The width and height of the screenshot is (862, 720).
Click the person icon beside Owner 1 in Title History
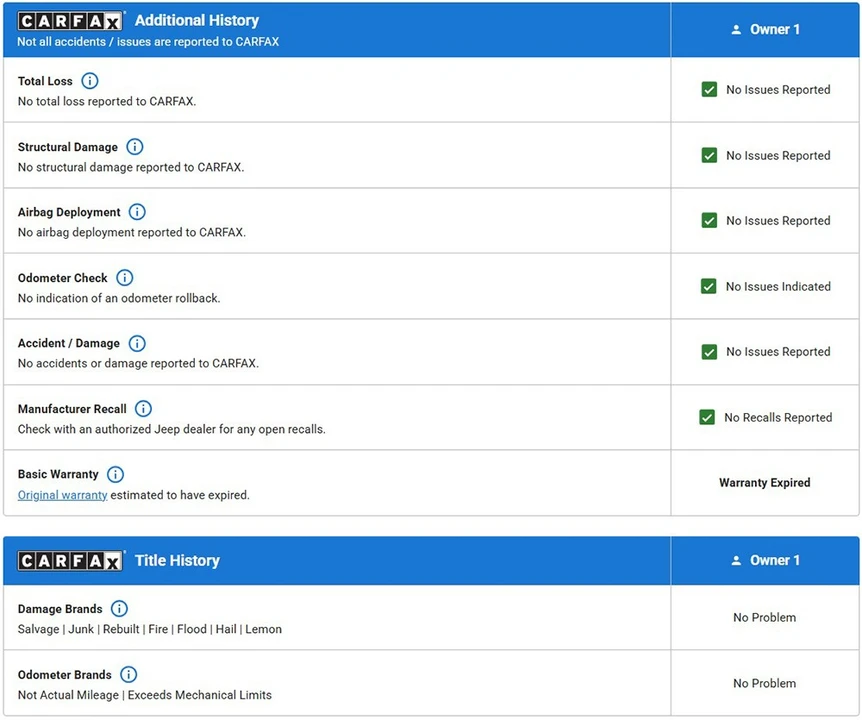pos(736,561)
